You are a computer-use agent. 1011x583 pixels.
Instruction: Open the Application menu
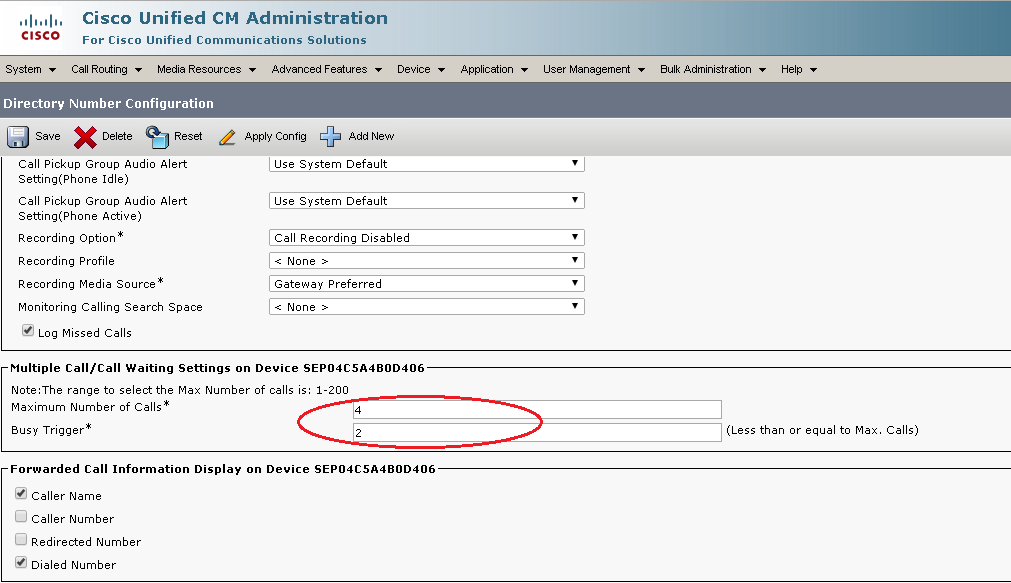(494, 69)
